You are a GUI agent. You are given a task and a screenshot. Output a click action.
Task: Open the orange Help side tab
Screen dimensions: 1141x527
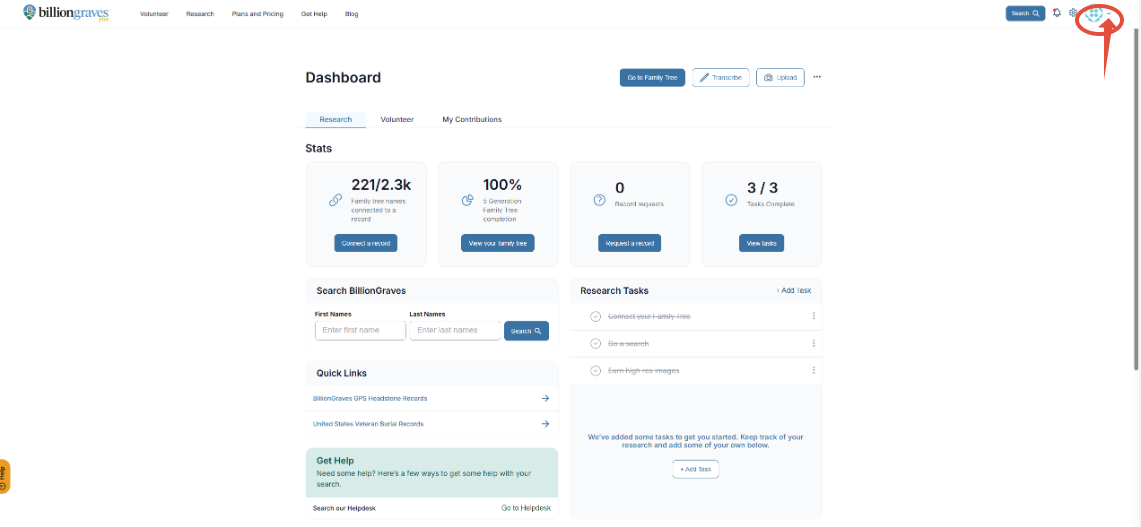4,477
